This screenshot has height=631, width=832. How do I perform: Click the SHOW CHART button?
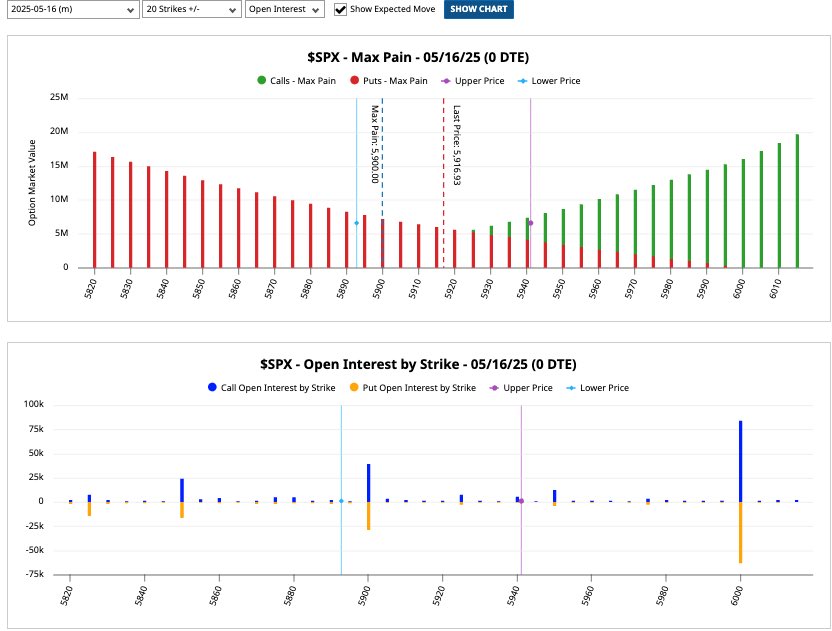(x=479, y=9)
